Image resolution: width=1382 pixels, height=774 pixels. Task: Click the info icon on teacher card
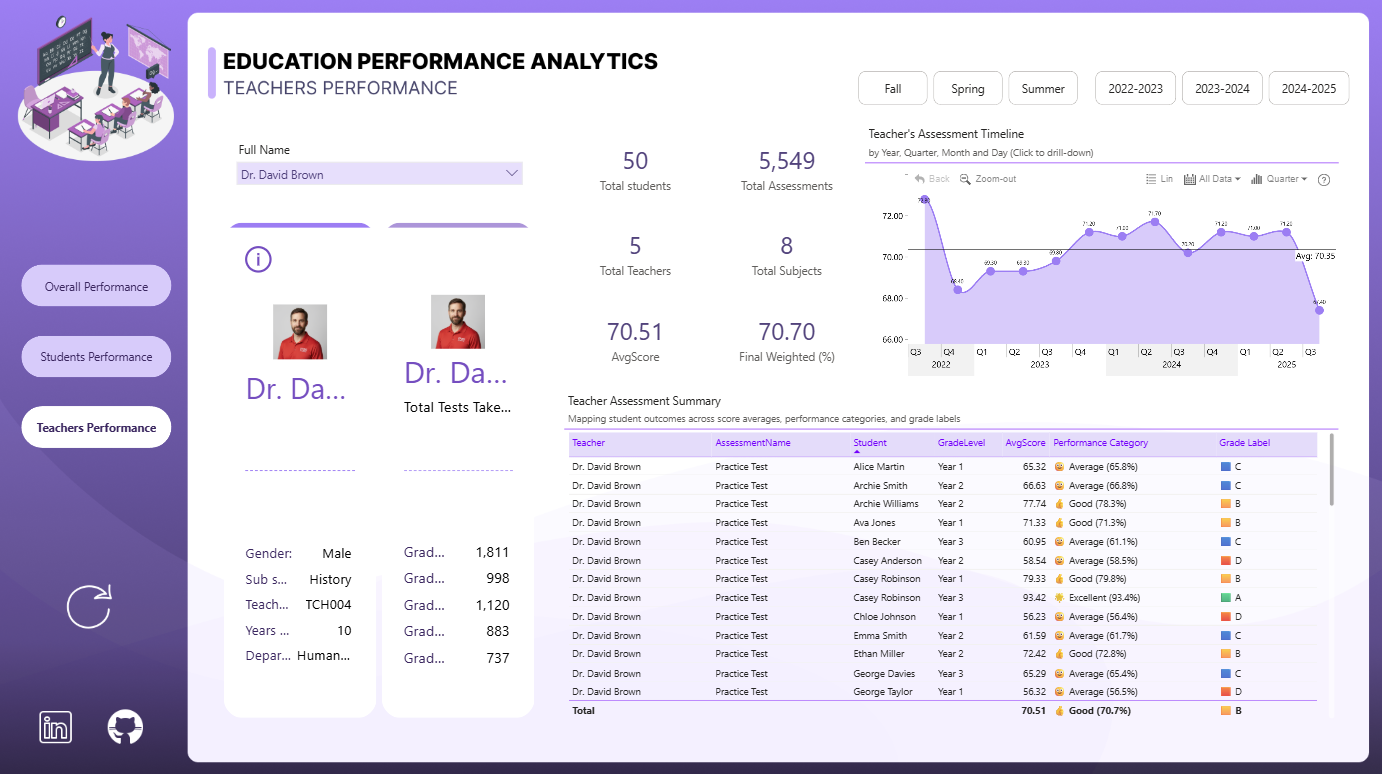258,260
